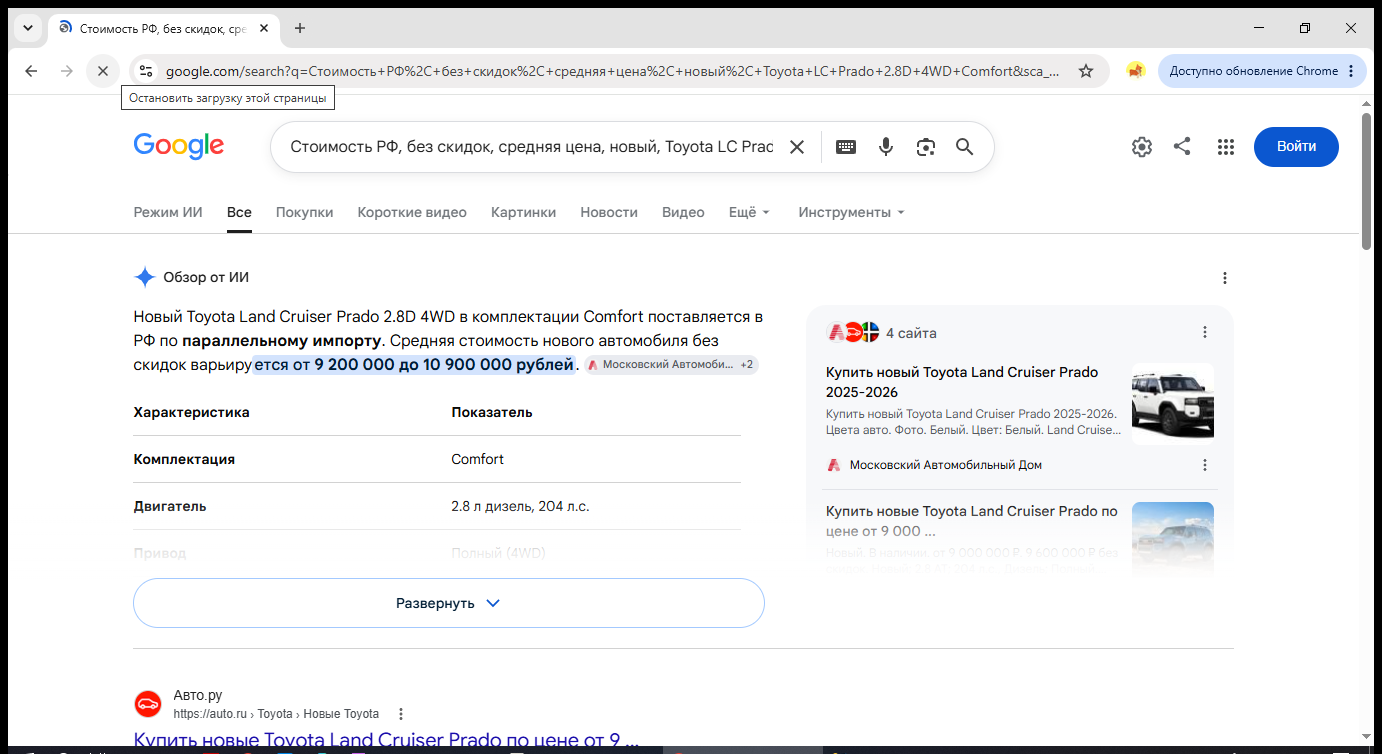Image resolution: width=1382 pixels, height=754 pixels.
Task: Click the second source card thumbnail
Action: tap(1173, 540)
